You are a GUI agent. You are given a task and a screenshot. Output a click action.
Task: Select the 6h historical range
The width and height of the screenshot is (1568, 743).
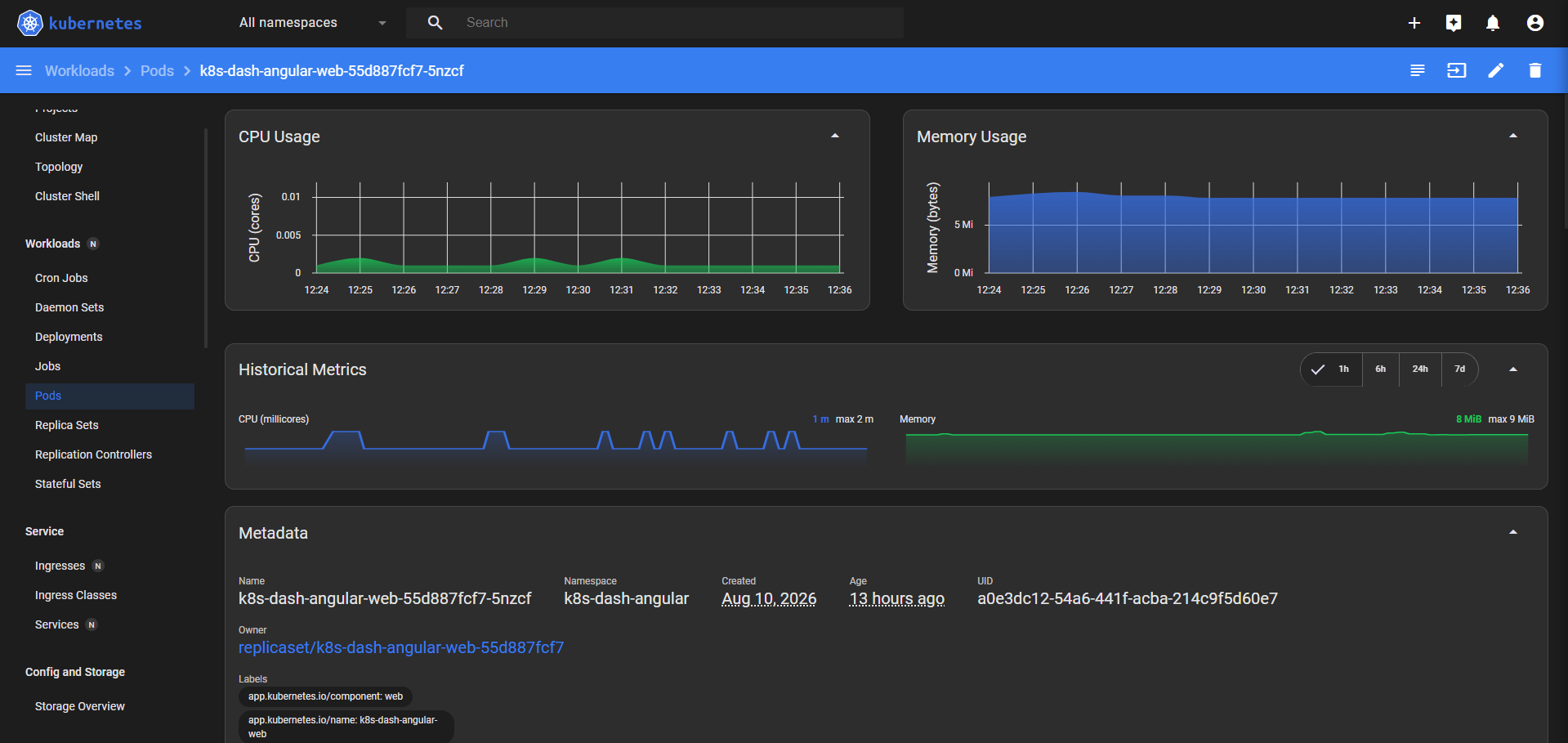(x=1380, y=369)
